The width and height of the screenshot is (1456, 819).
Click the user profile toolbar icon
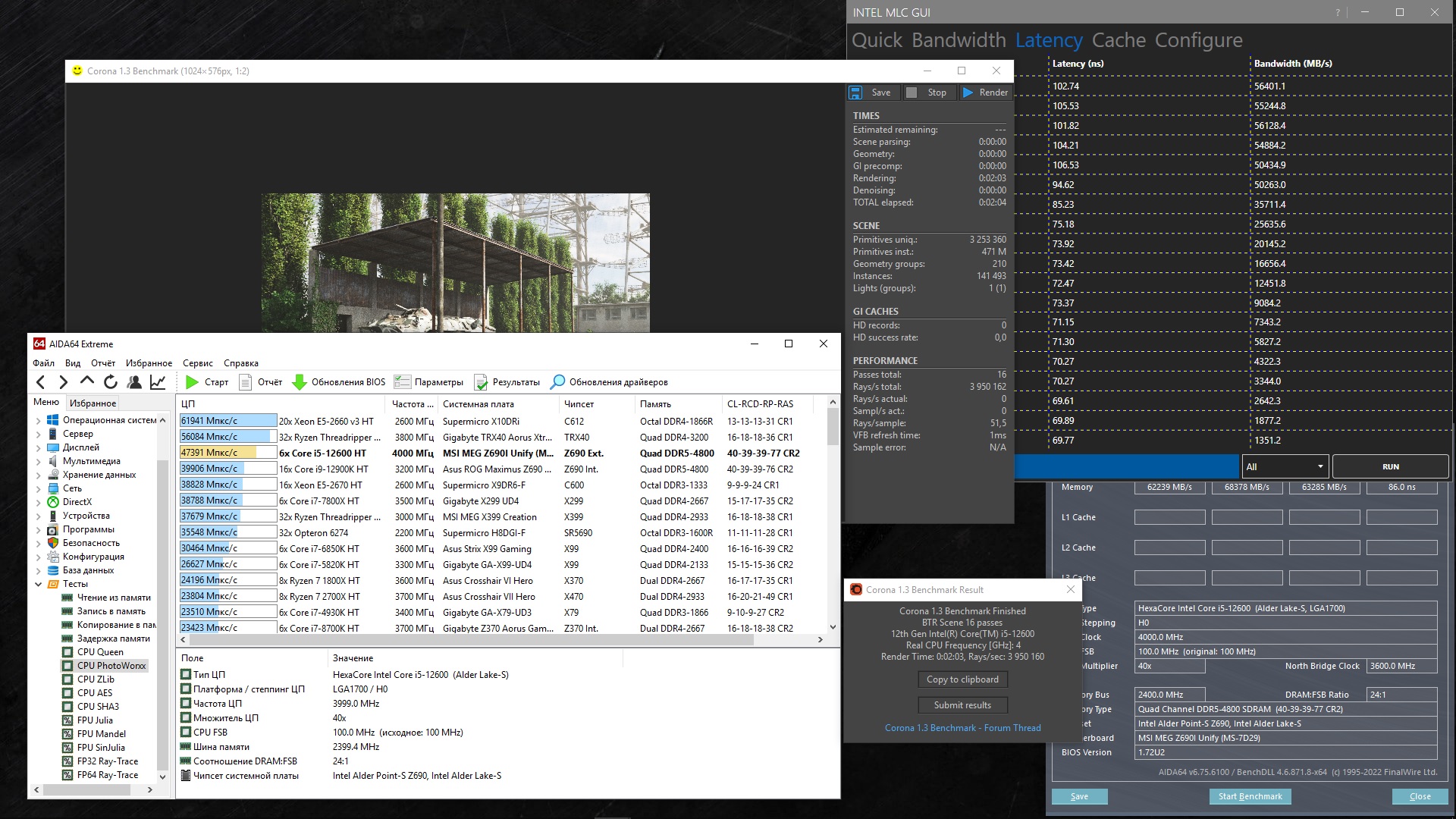click(x=134, y=382)
